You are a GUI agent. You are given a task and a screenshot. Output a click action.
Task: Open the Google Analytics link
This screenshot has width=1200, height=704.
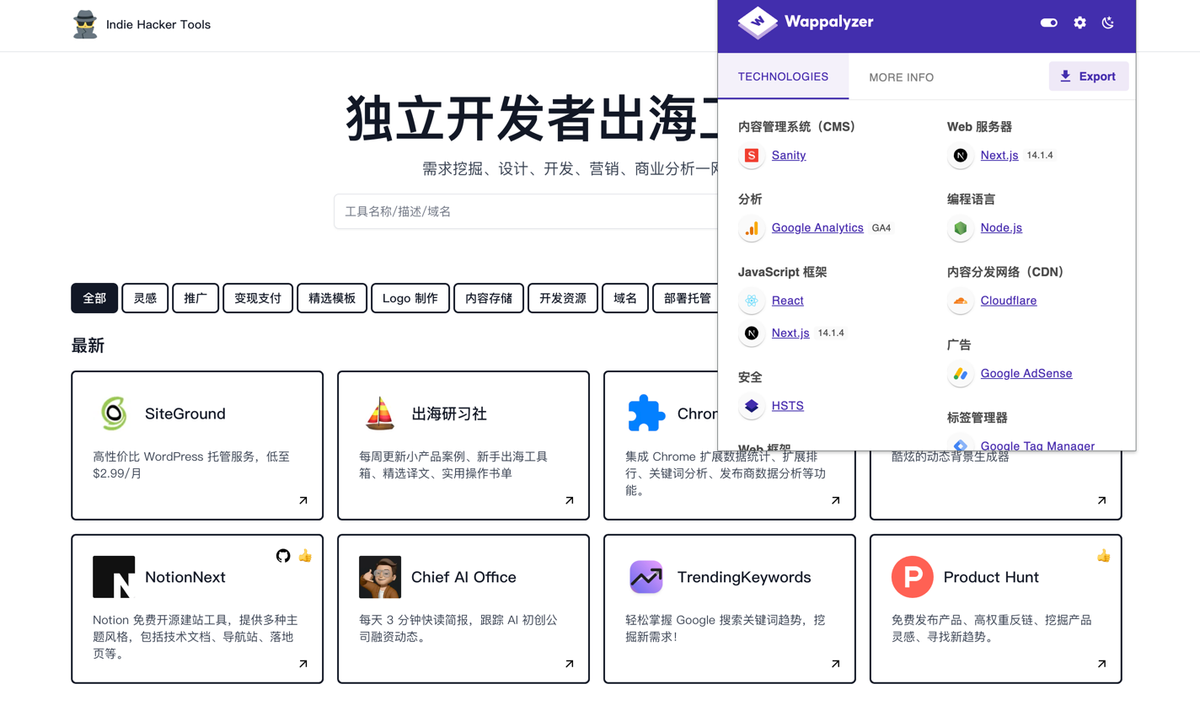point(817,228)
